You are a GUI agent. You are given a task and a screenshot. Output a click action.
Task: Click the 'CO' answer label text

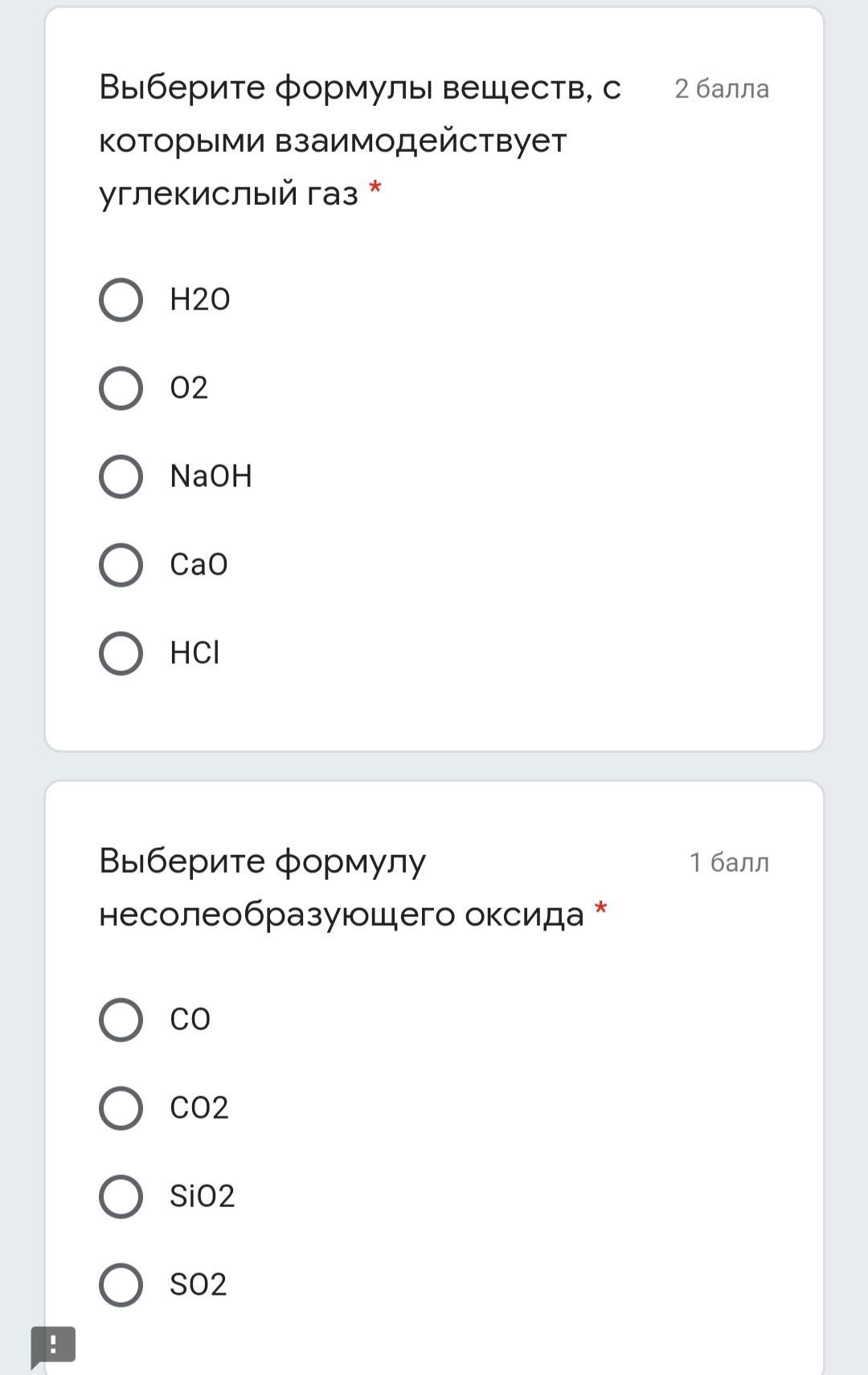(x=190, y=1020)
